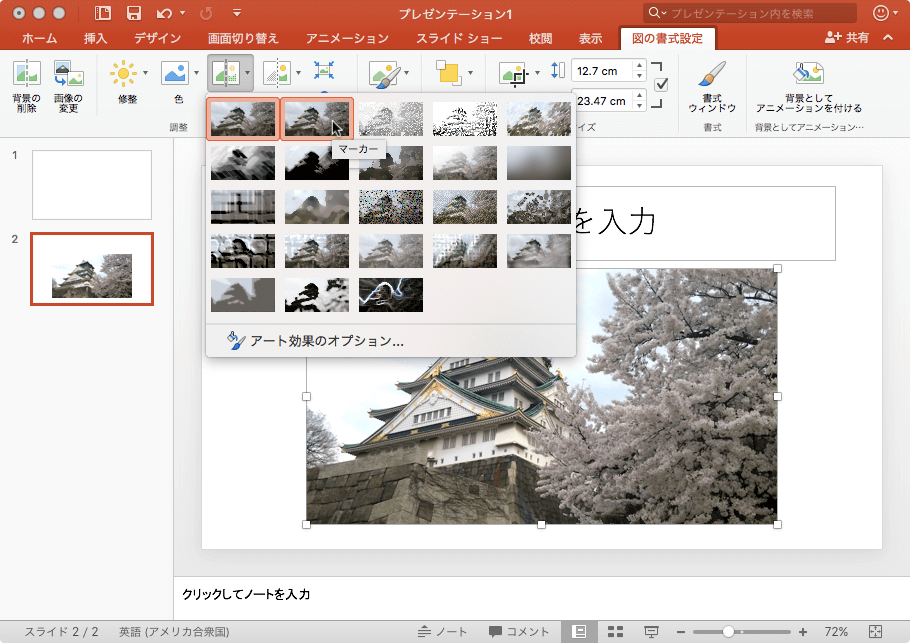Toggle the lock aspect ratio checkbox
Viewport: 910px width, 643px height.
[x=661, y=85]
